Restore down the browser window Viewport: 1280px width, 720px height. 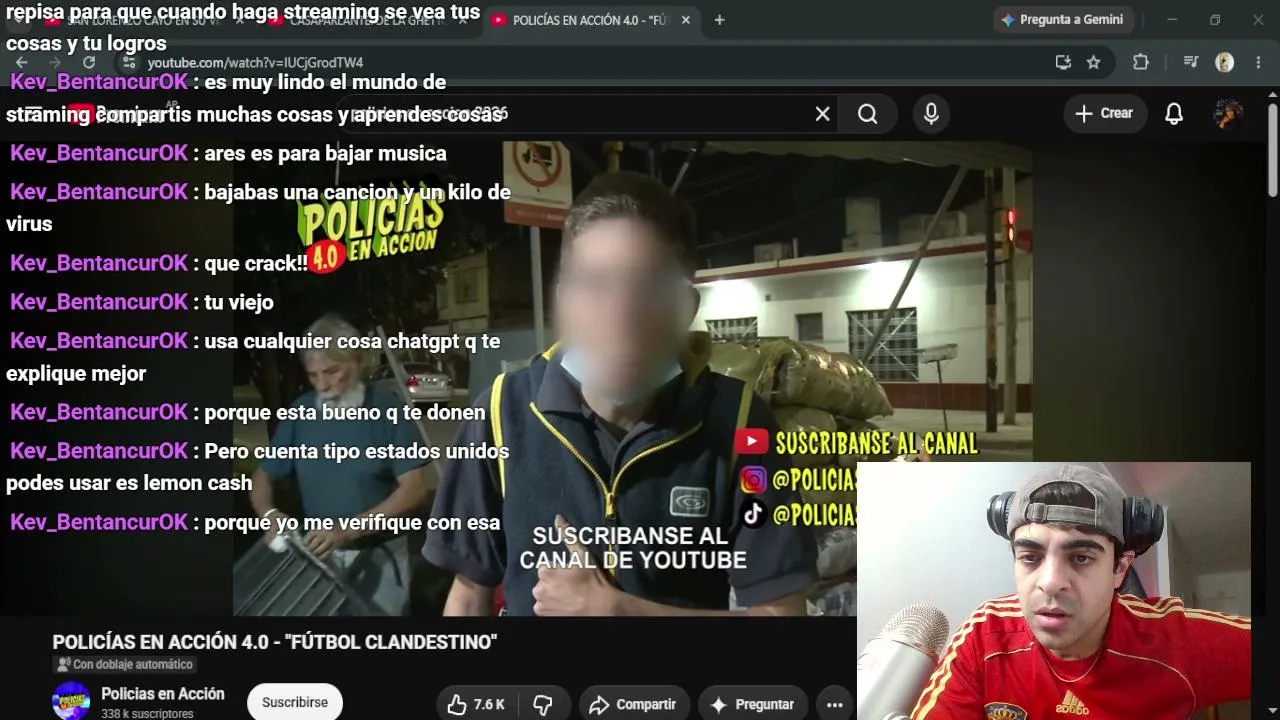coord(1215,20)
